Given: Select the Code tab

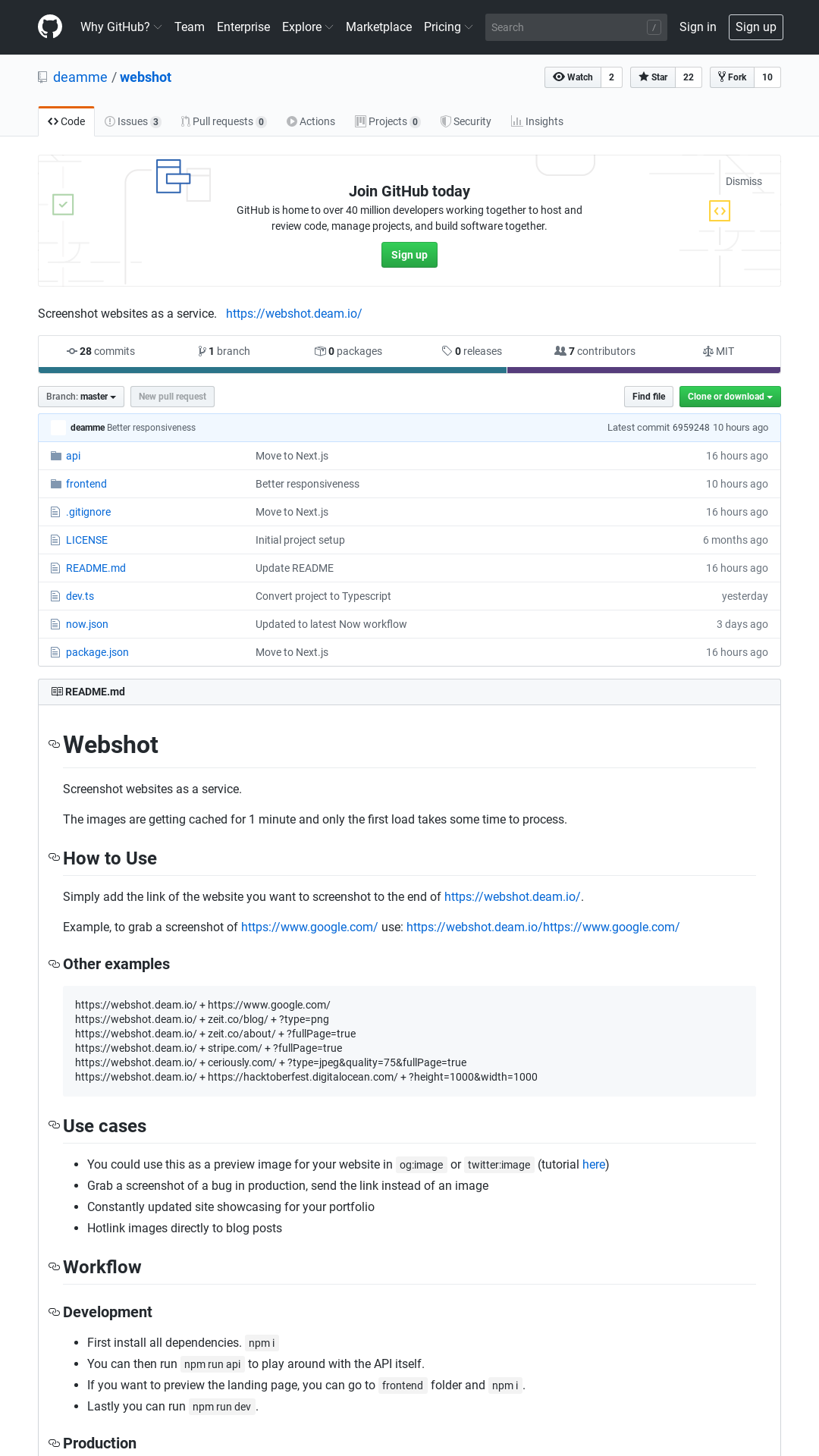Looking at the screenshot, I should [67, 121].
